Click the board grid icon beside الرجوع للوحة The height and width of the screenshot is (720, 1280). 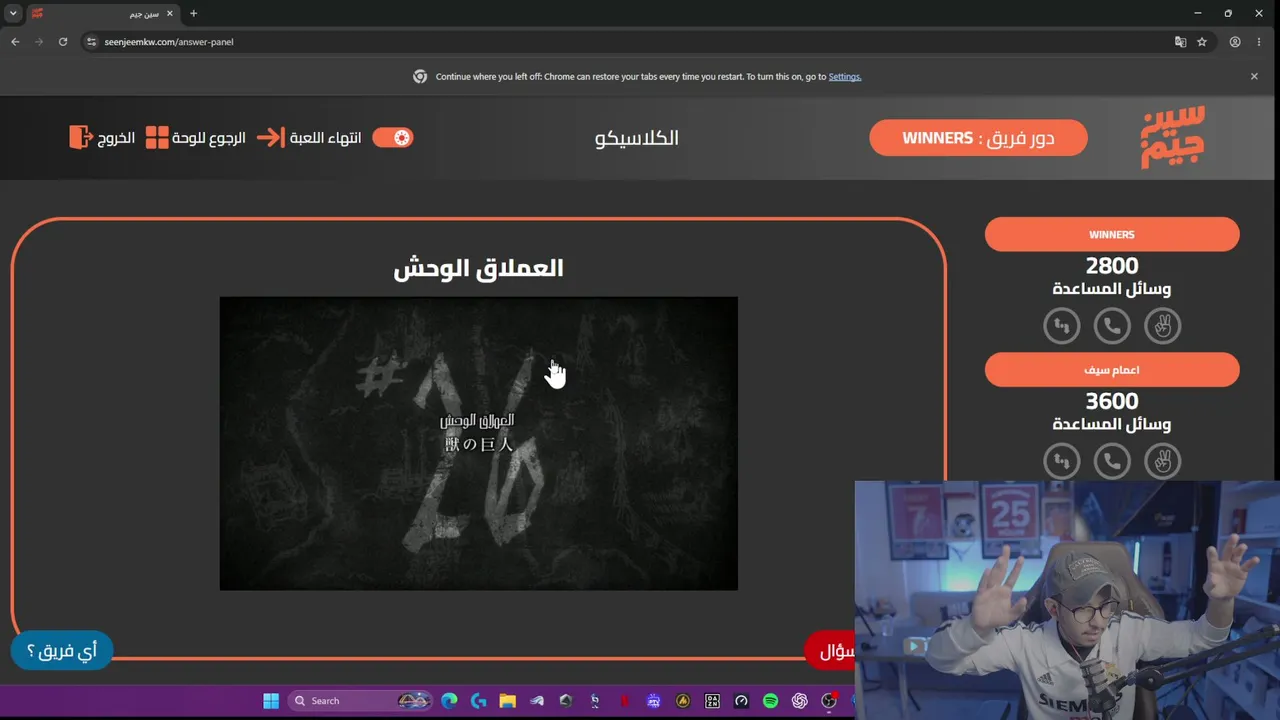(x=157, y=137)
